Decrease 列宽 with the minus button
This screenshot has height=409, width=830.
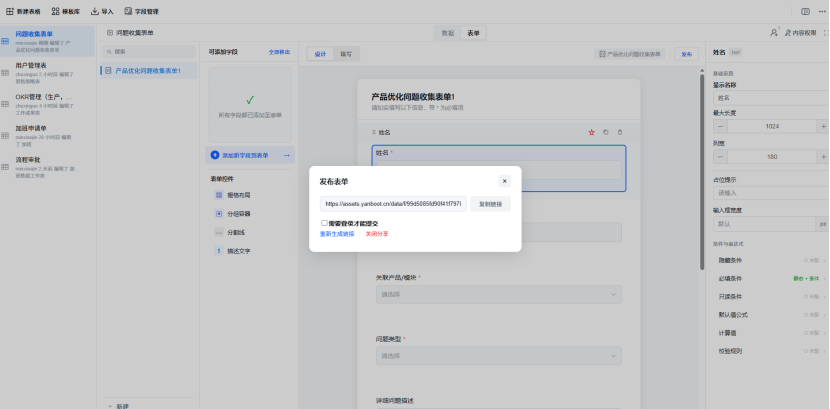(x=720, y=157)
